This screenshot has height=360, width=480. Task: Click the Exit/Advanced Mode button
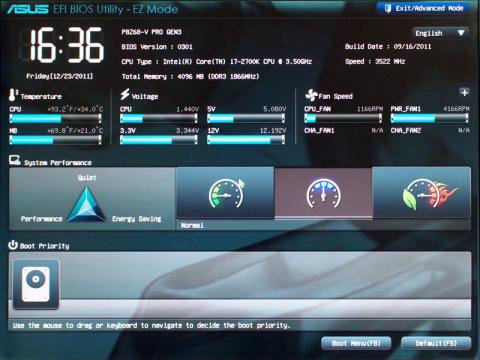click(424, 8)
